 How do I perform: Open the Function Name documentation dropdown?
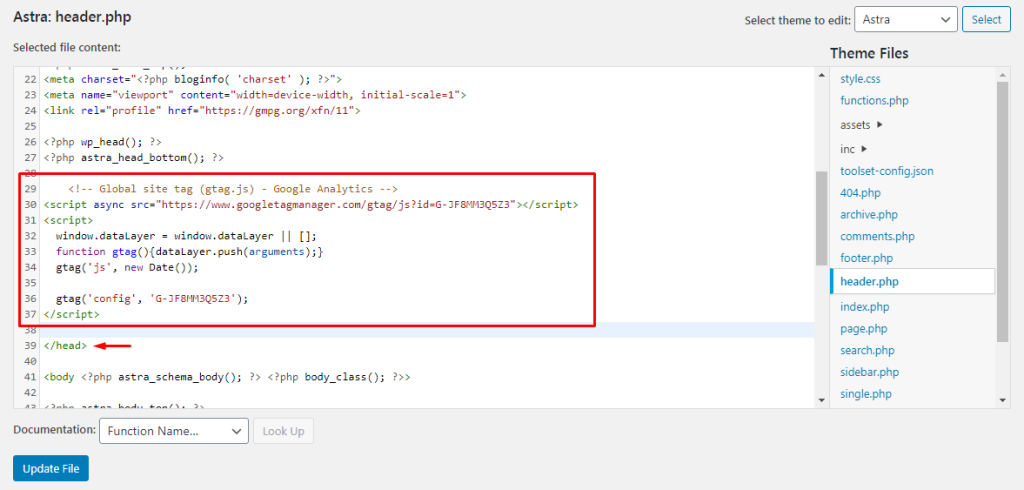pyautogui.click(x=174, y=431)
